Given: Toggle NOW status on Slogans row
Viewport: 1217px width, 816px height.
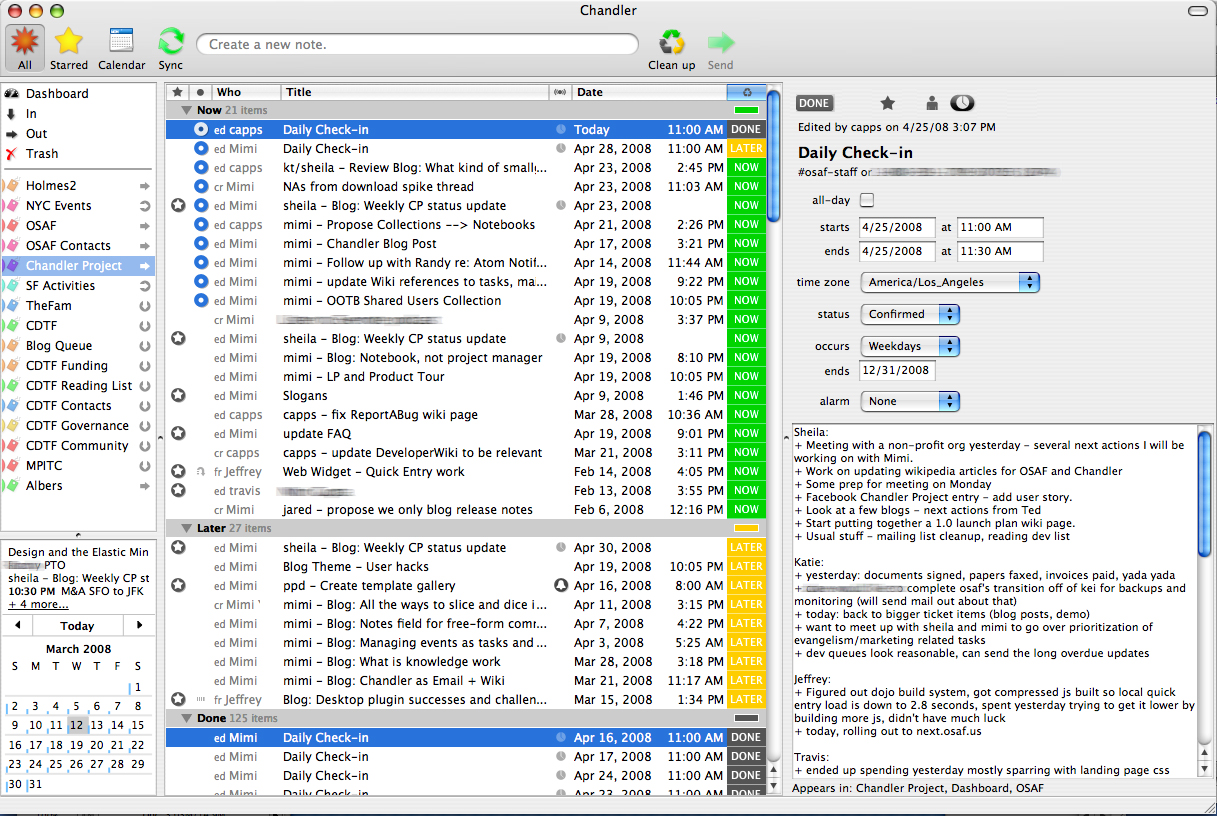Looking at the screenshot, I should 746,396.
